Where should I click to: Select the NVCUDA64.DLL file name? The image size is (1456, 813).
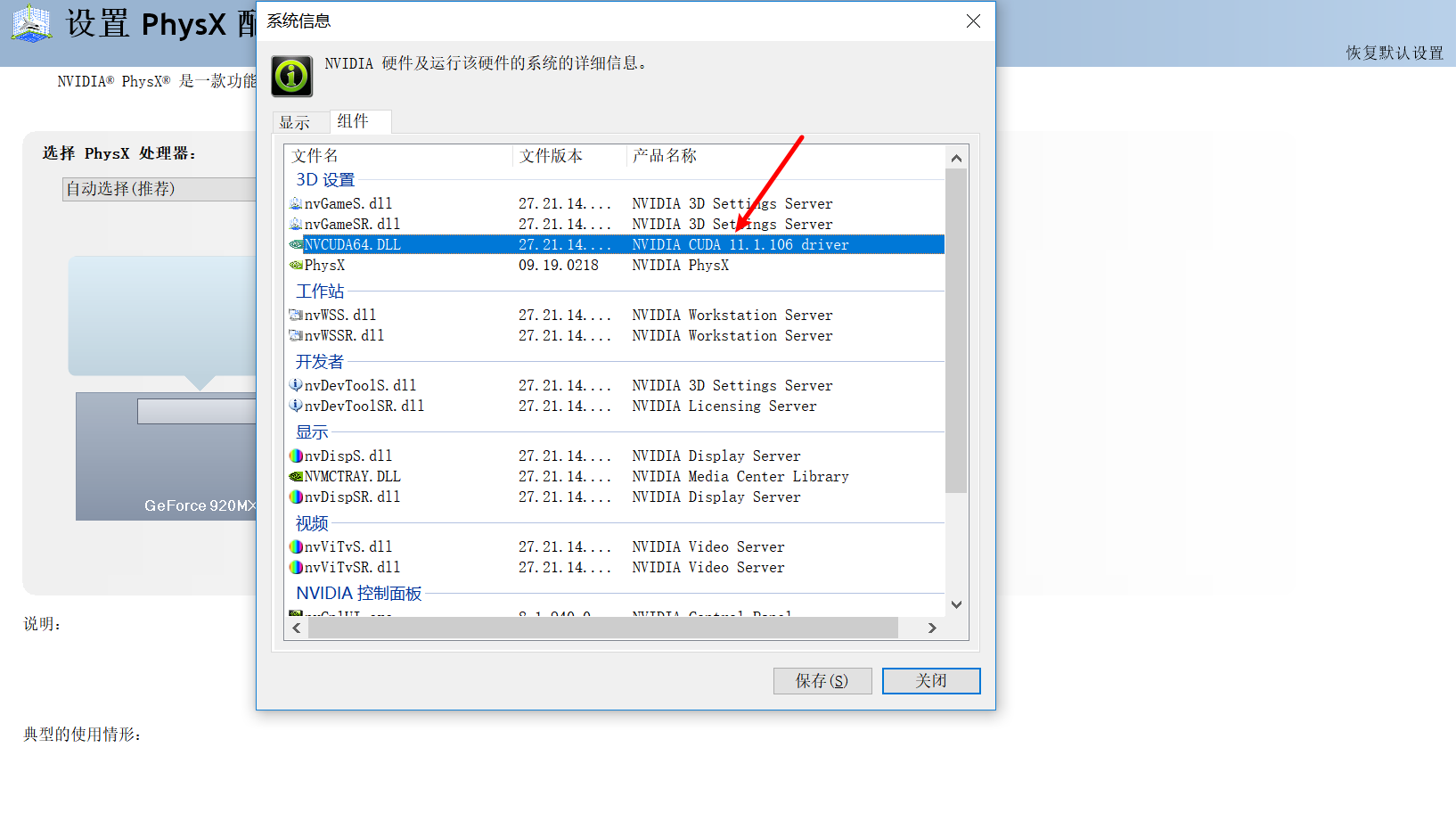353,244
